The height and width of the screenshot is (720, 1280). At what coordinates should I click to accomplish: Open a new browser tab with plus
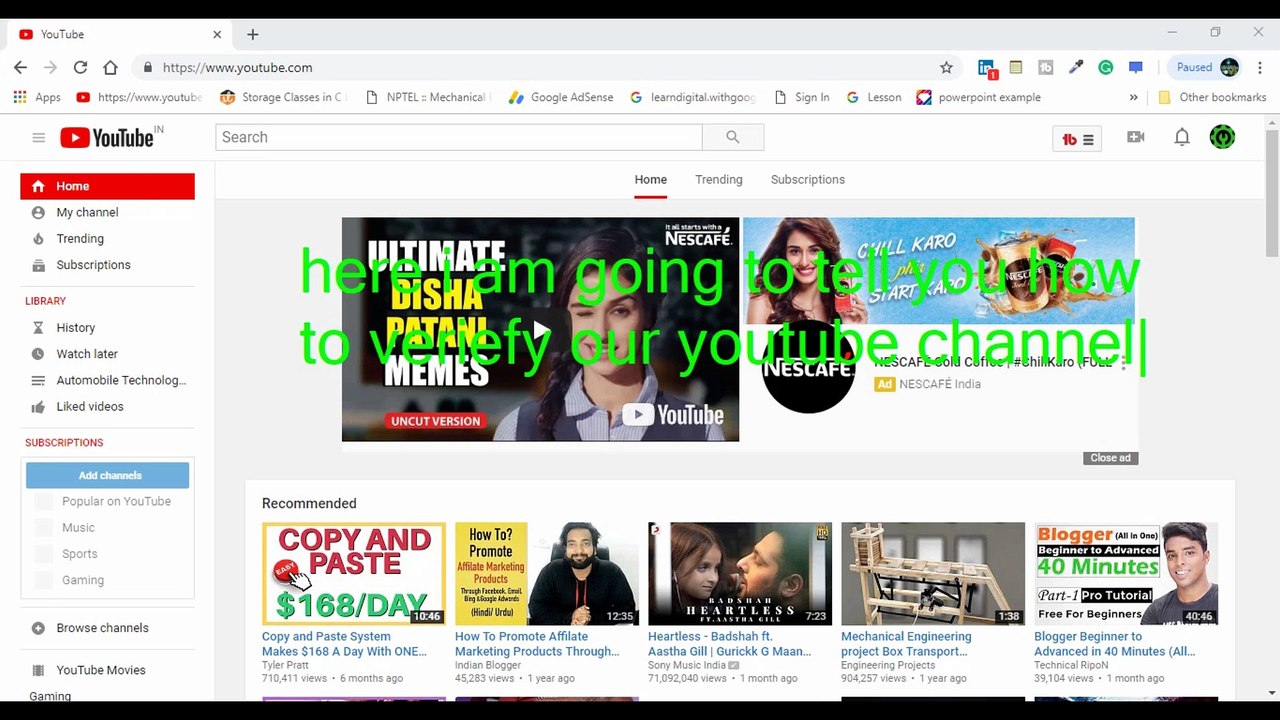252,34
